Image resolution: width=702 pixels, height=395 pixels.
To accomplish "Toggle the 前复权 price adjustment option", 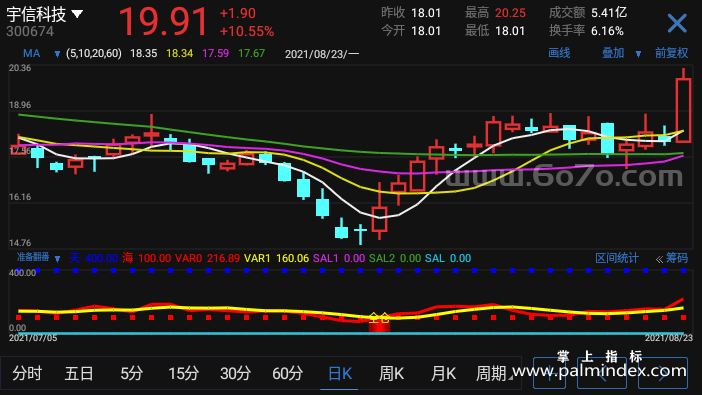I will (671, 53).
